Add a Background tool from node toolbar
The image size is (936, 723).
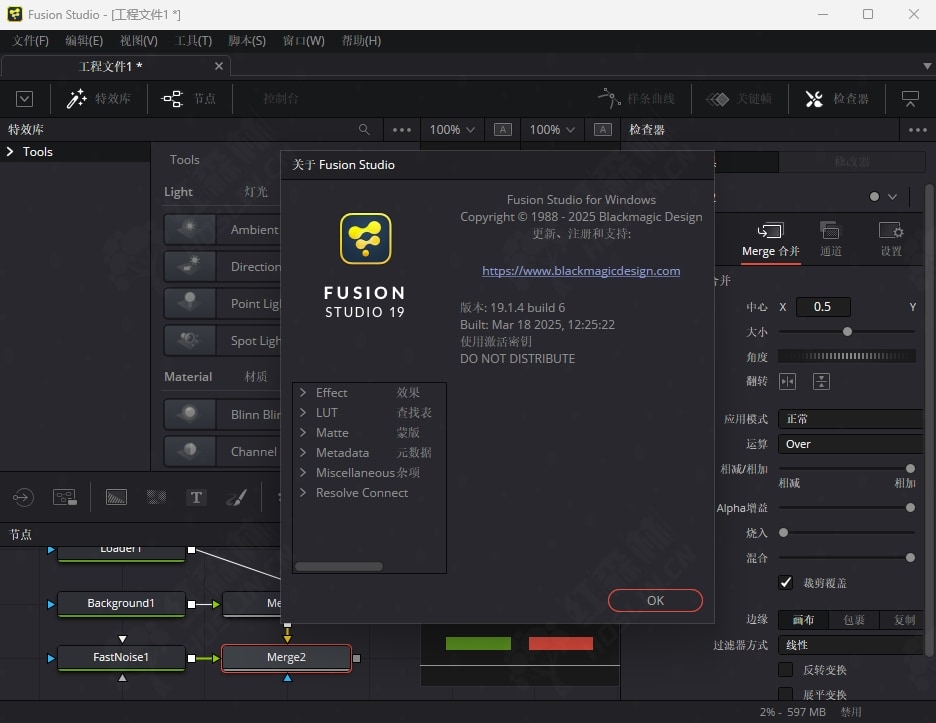tap(116, 497)
